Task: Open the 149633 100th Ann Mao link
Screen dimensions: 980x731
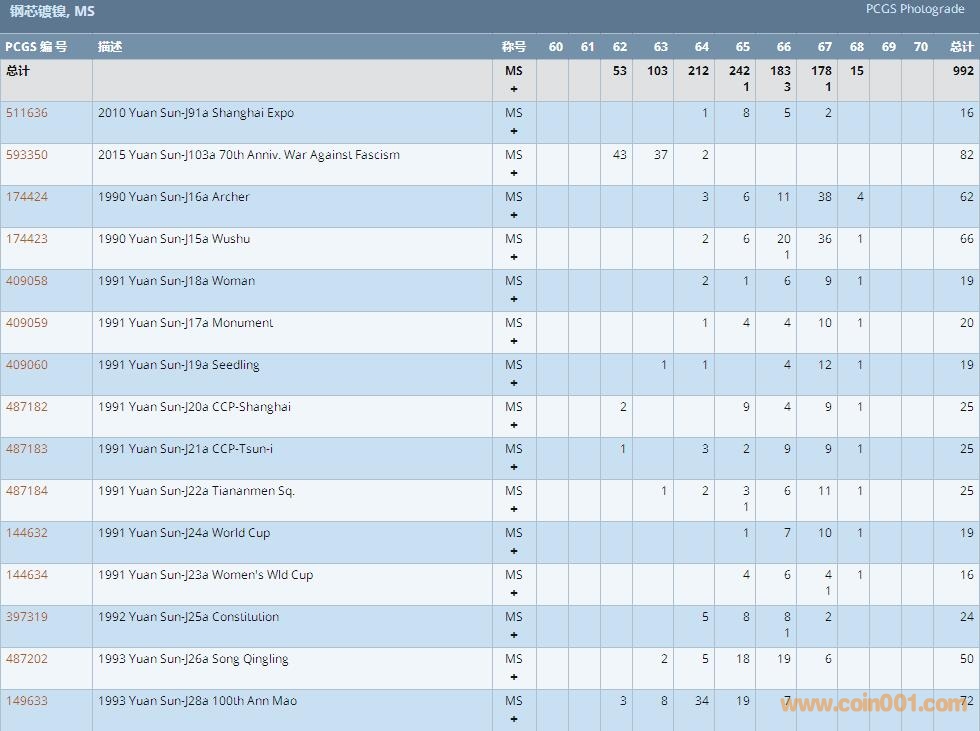Action: 27,701
